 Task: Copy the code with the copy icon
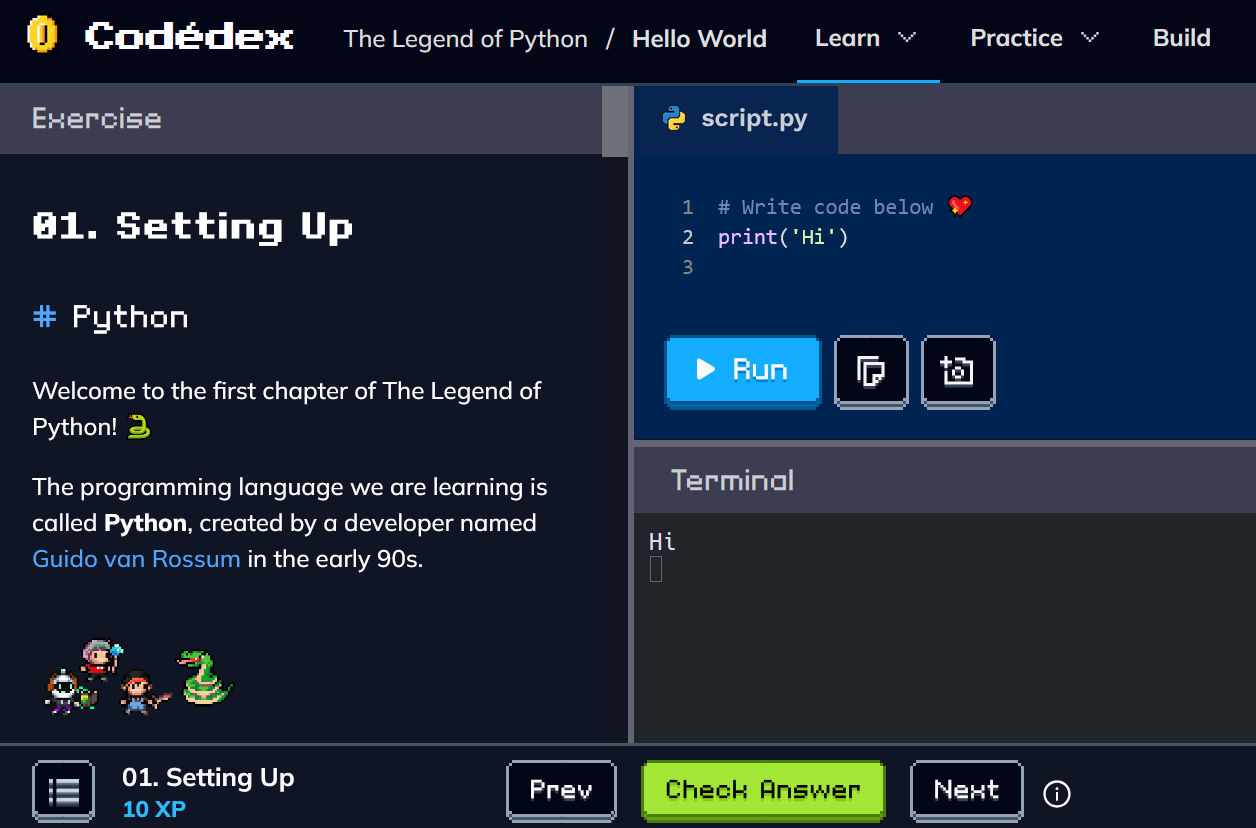[x=871, y=372]
